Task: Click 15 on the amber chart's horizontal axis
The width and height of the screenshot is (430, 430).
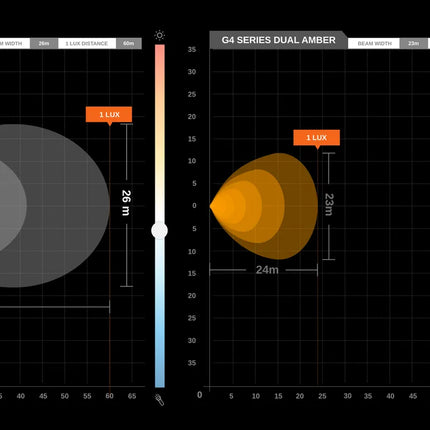Action: coord(278,396)
